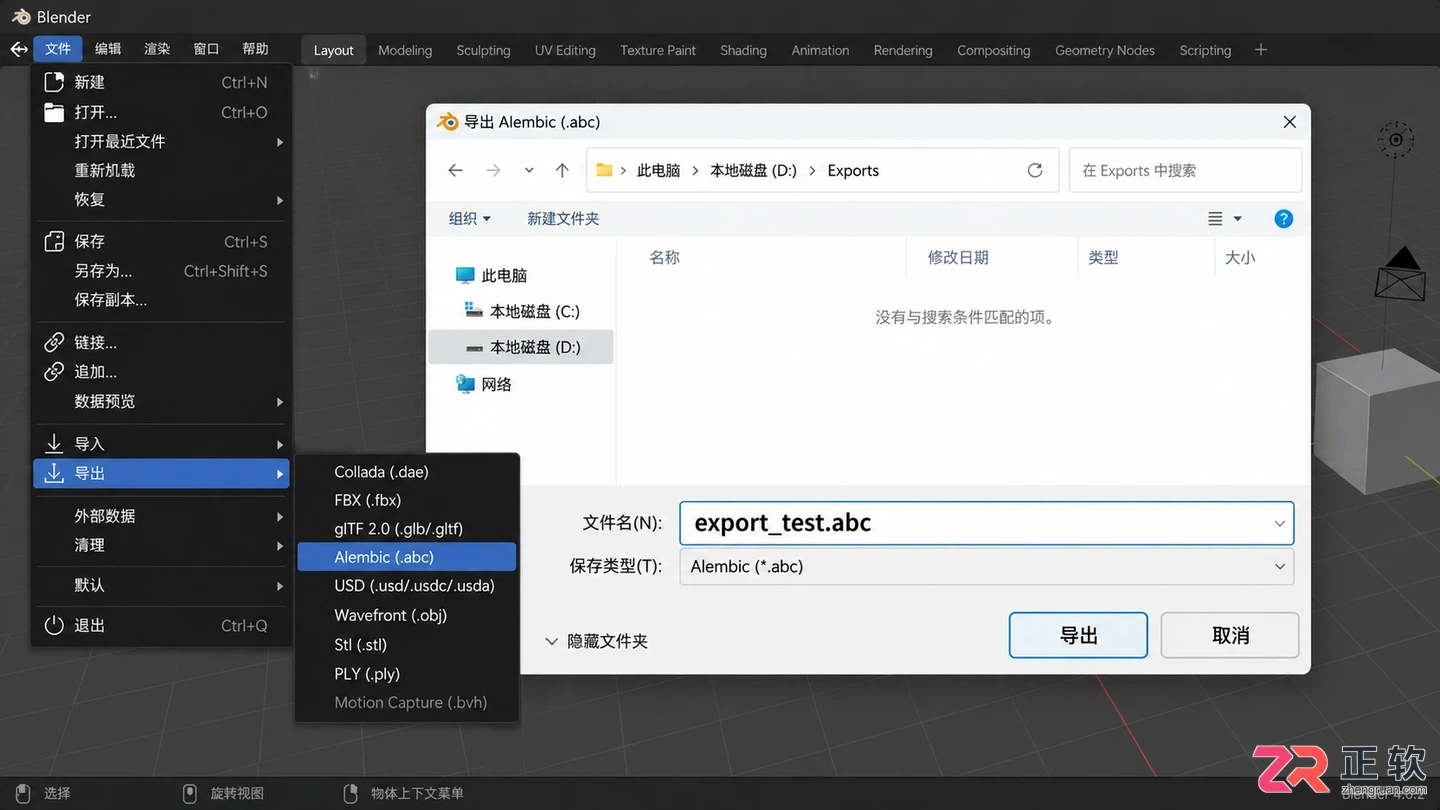Image resolution: width=1440 pixels, height=810 pixels.
Task: Click the 打开 folder icon in File menu
Action: click(x=54, y=112)
